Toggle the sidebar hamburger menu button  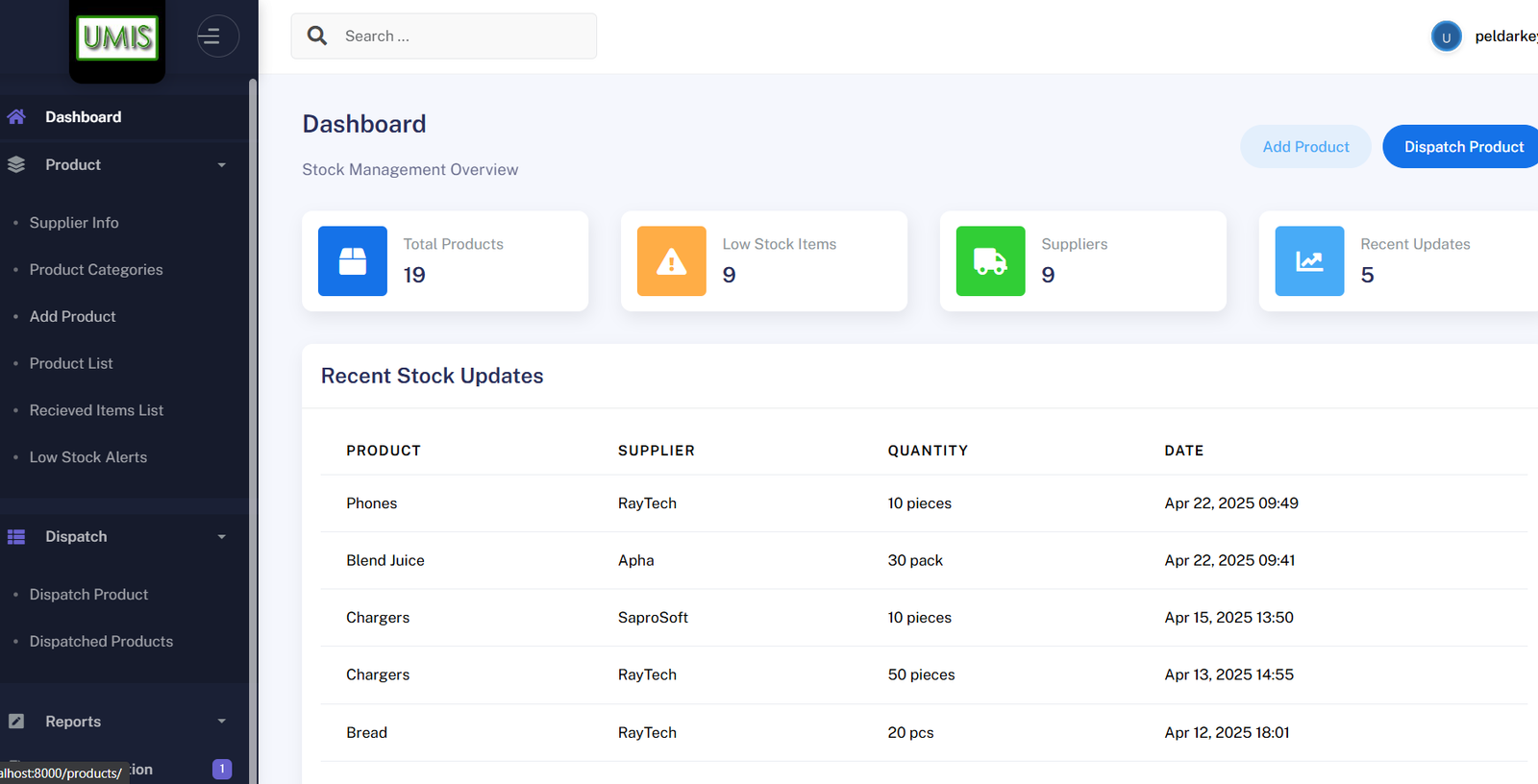point(217,37)
